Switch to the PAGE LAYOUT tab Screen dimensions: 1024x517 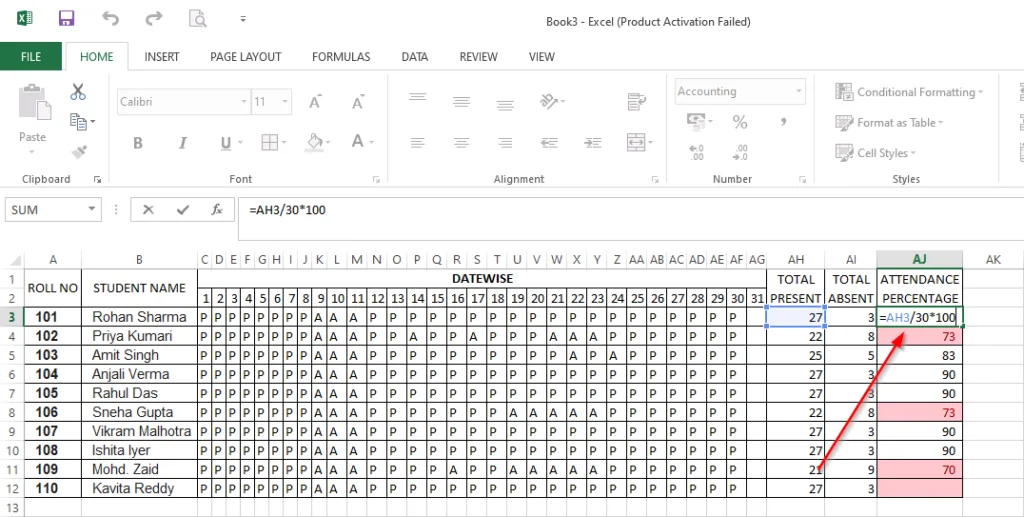[246, 57]
